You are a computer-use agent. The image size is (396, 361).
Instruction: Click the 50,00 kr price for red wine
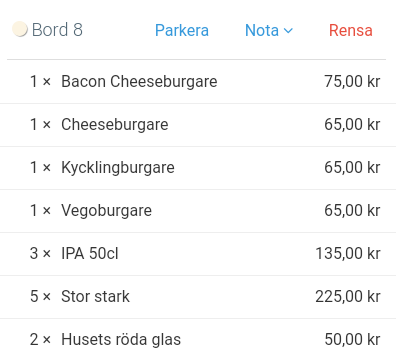[x=352, y=339]
